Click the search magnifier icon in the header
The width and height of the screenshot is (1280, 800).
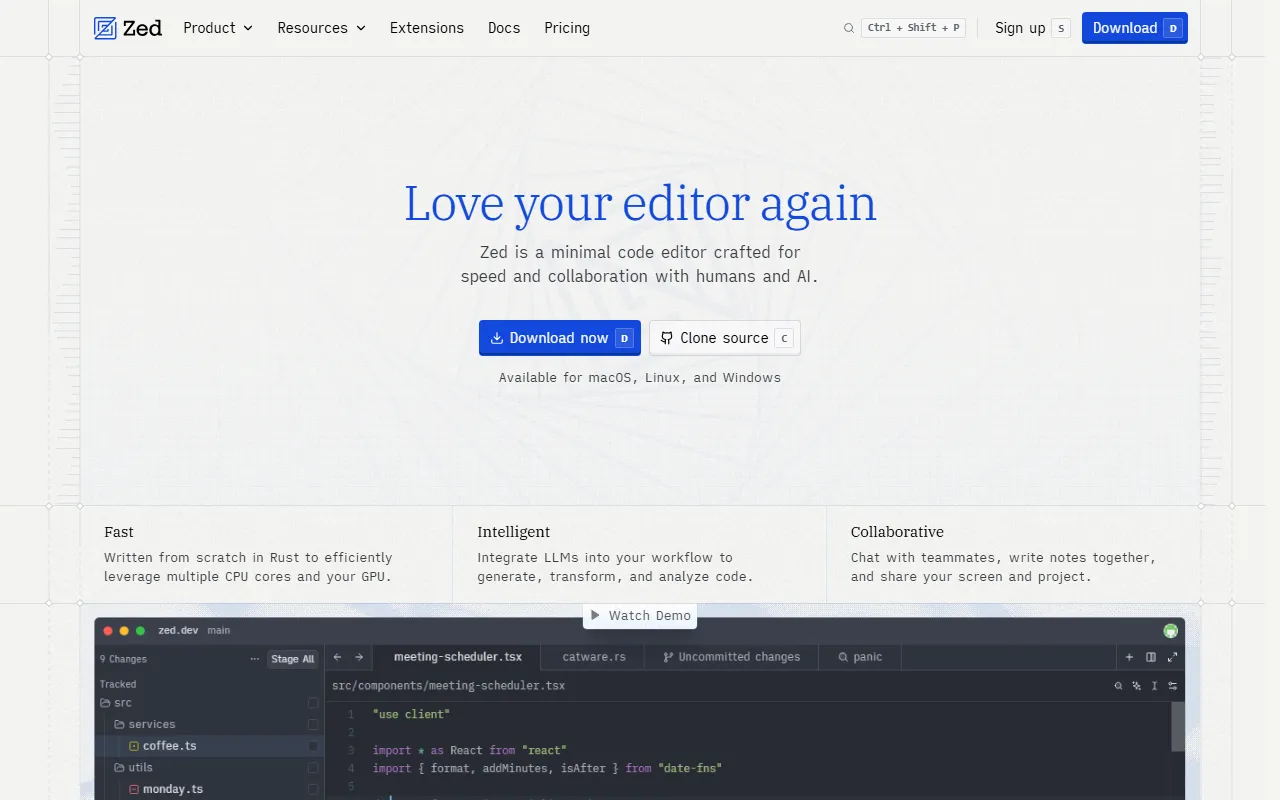tap(849, 28)
